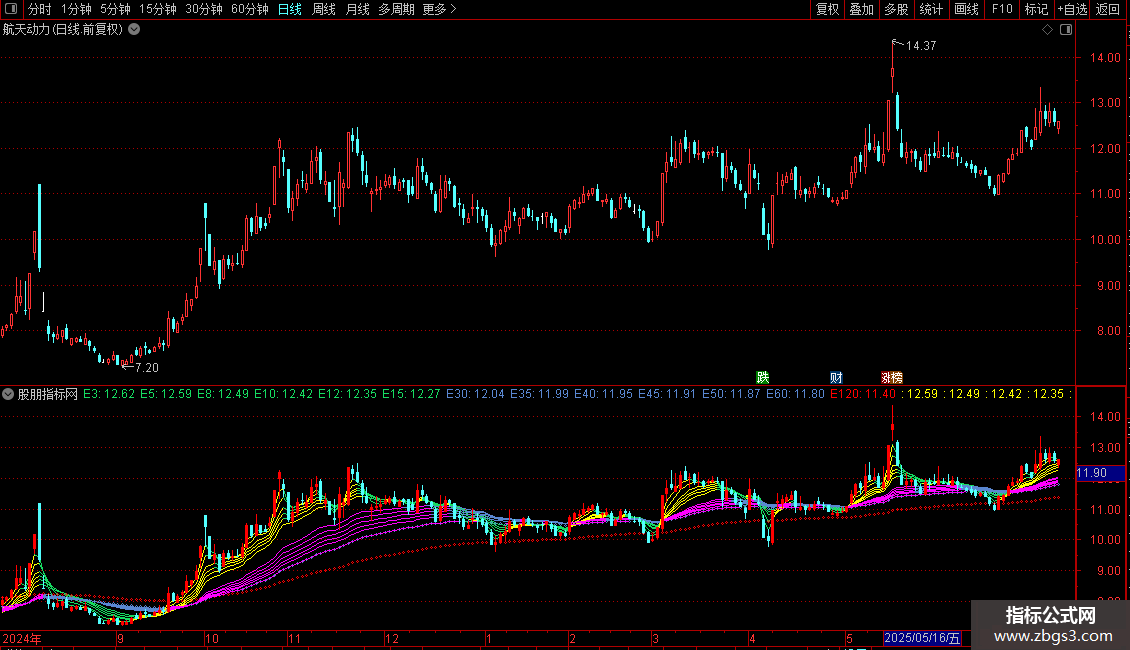Image resolution: width=1130 pixels, height=650 pixels.
Task: Open dropdown next to 航天动力 title
Action: [x=134, y=30]
